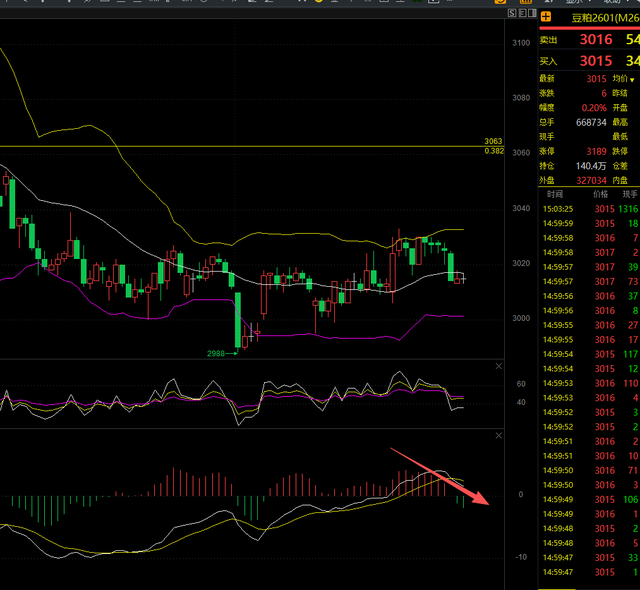Select the 外盘 value 327034
Image resolution: width=640 pixels, height=590 pixels.
[591, 180]
